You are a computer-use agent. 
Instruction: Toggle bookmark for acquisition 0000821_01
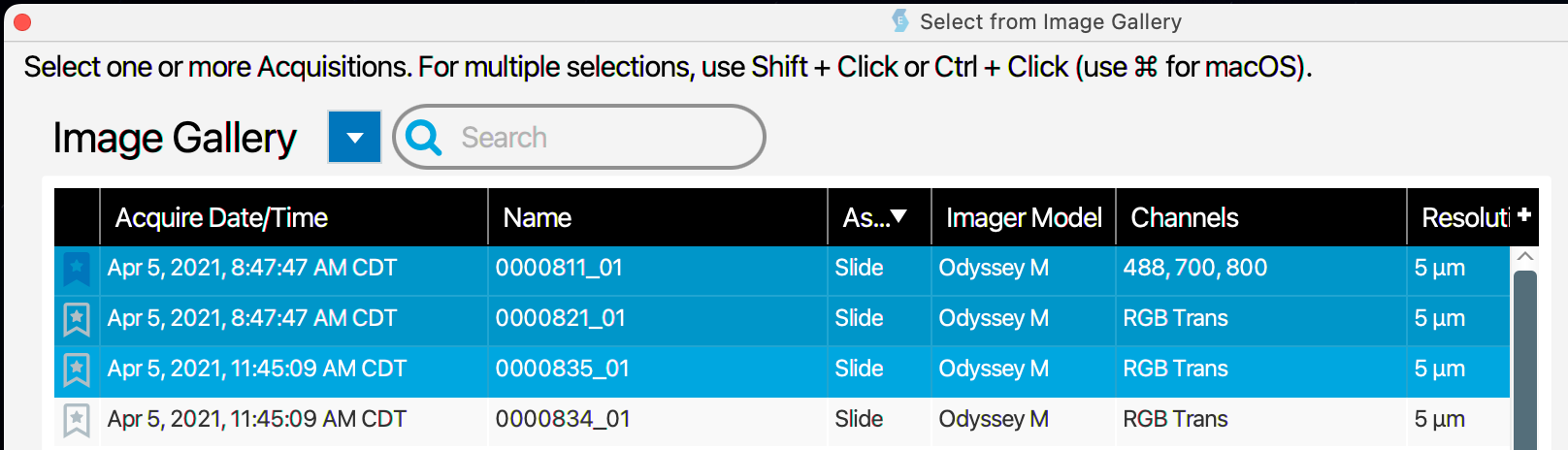point(77,319)
